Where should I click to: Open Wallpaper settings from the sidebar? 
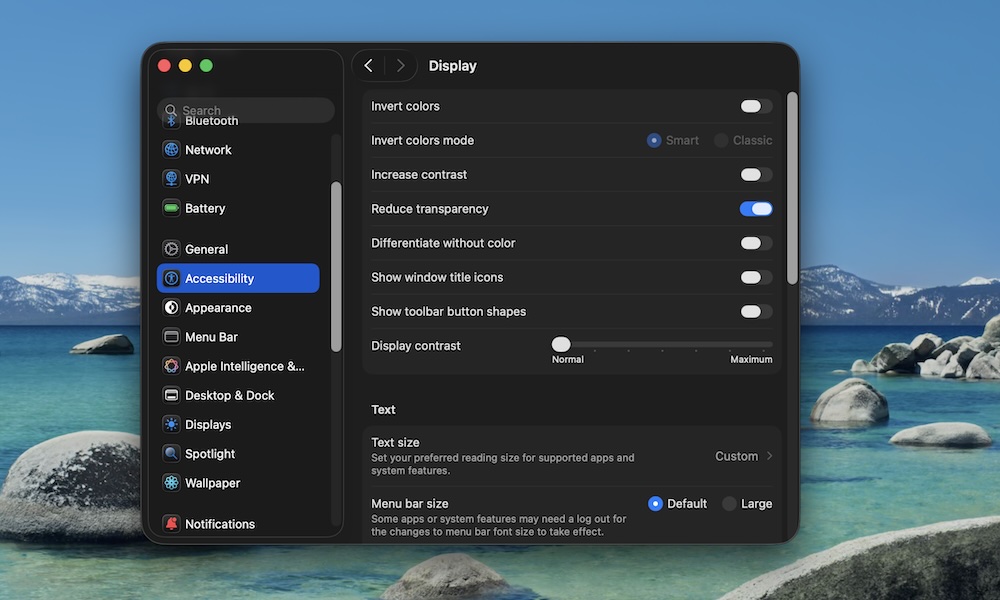click(210, 483)
